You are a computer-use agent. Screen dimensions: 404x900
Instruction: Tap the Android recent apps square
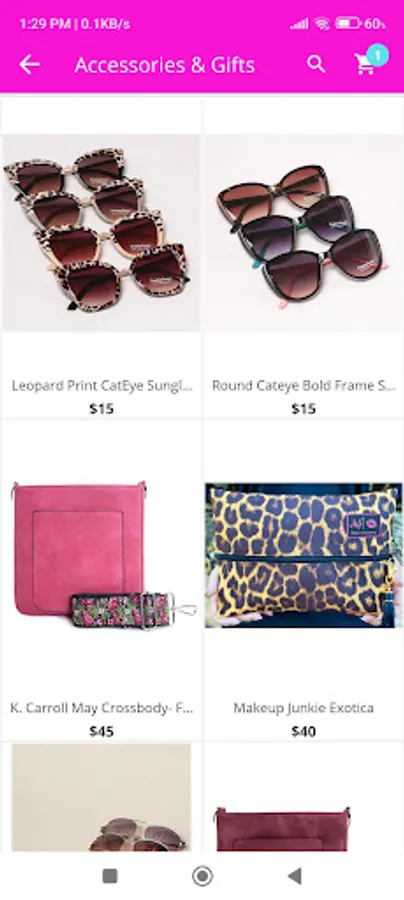coord(110,876)
